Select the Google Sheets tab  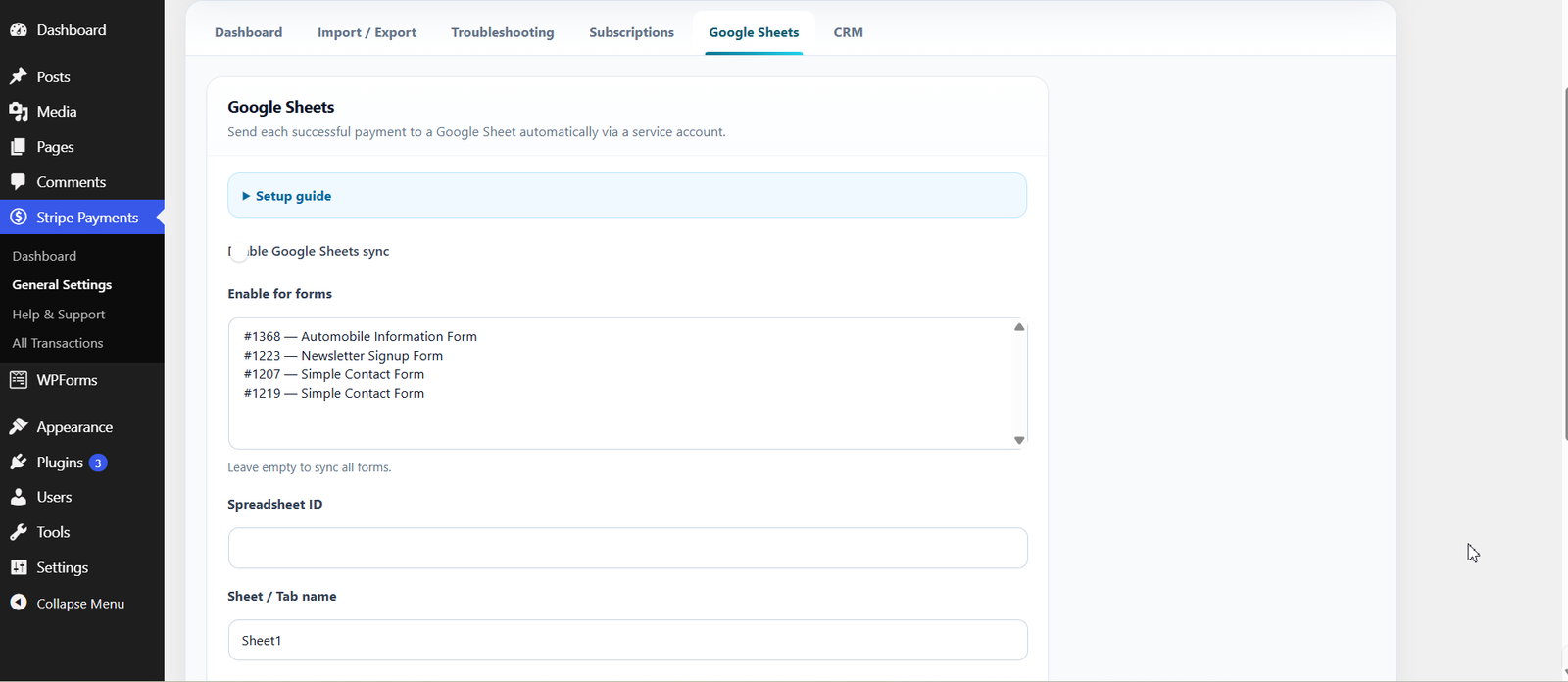(x=754, y=32)
